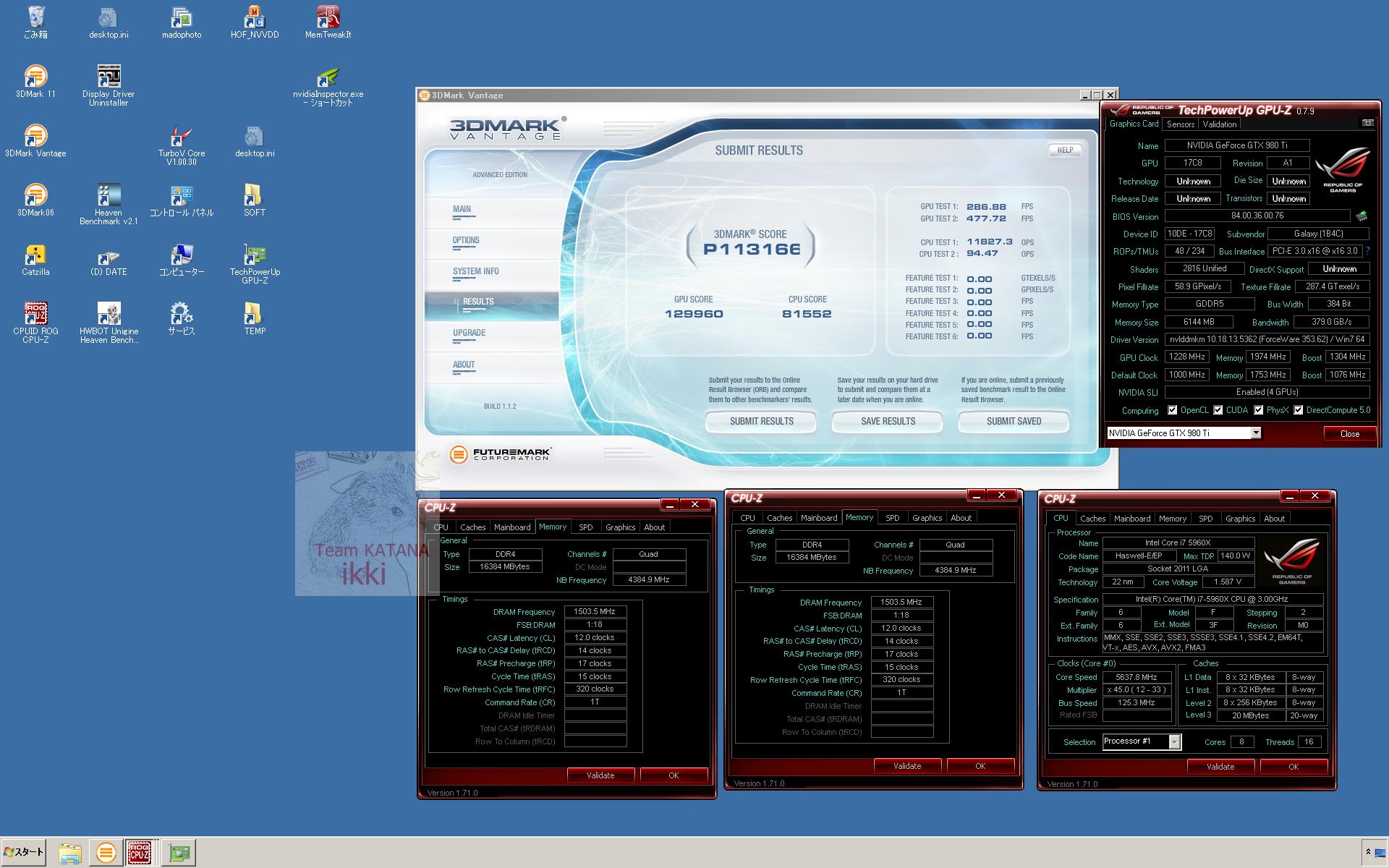Click the Bus Interface question mark in GPU-Z
This screenshot has height=868, width=1389.
click(1367, 251)
